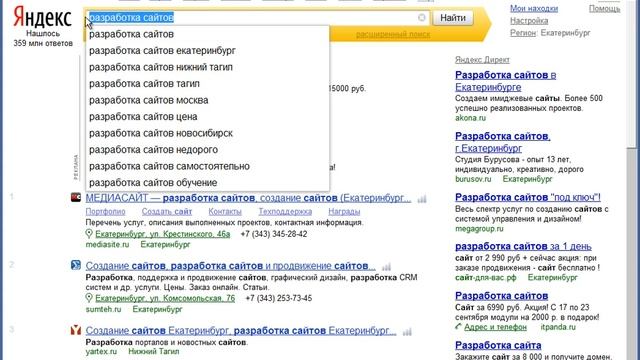Open stats bars icon next to sumteh result

point(386,267)
